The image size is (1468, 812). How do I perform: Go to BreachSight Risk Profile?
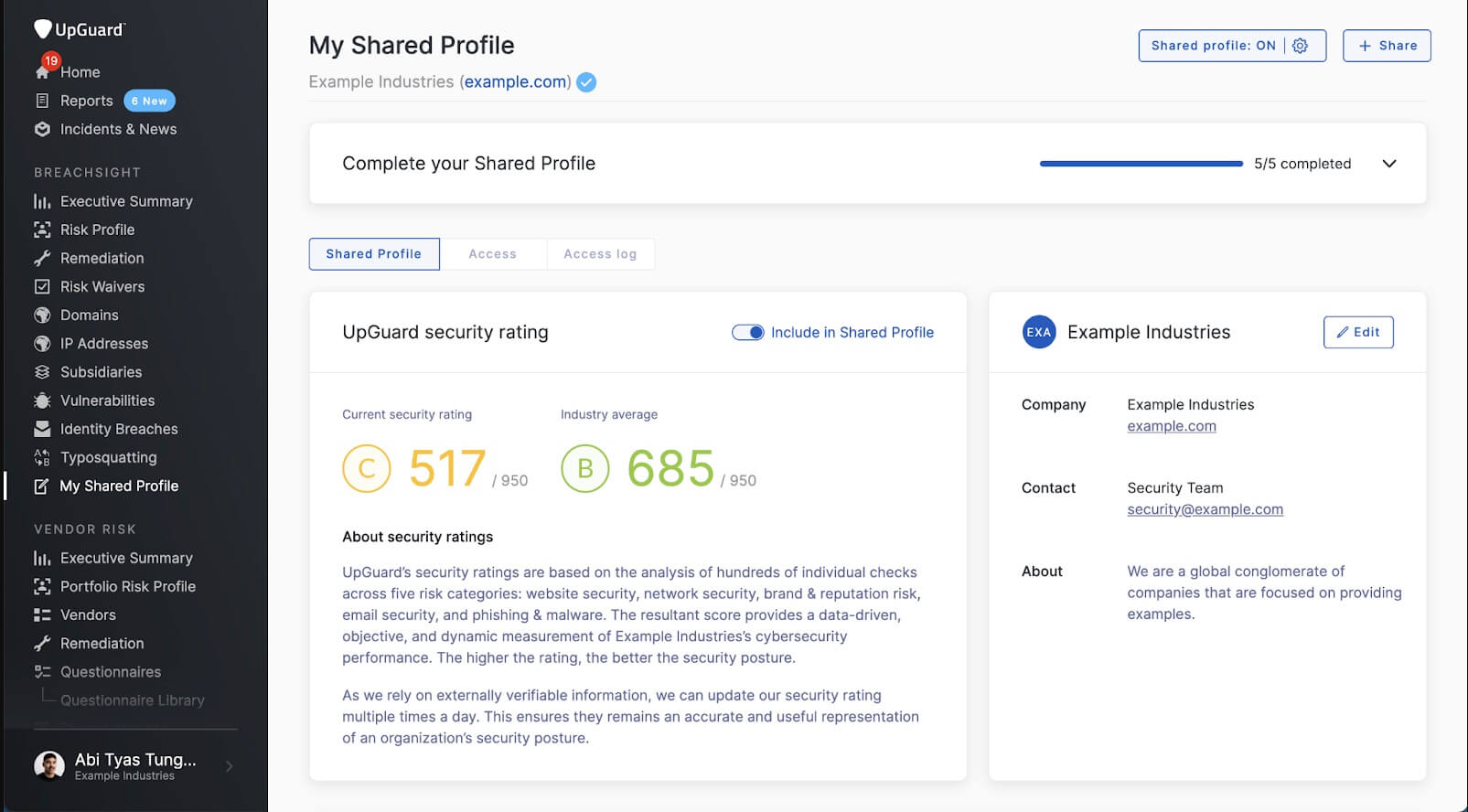tap(98, 230)
